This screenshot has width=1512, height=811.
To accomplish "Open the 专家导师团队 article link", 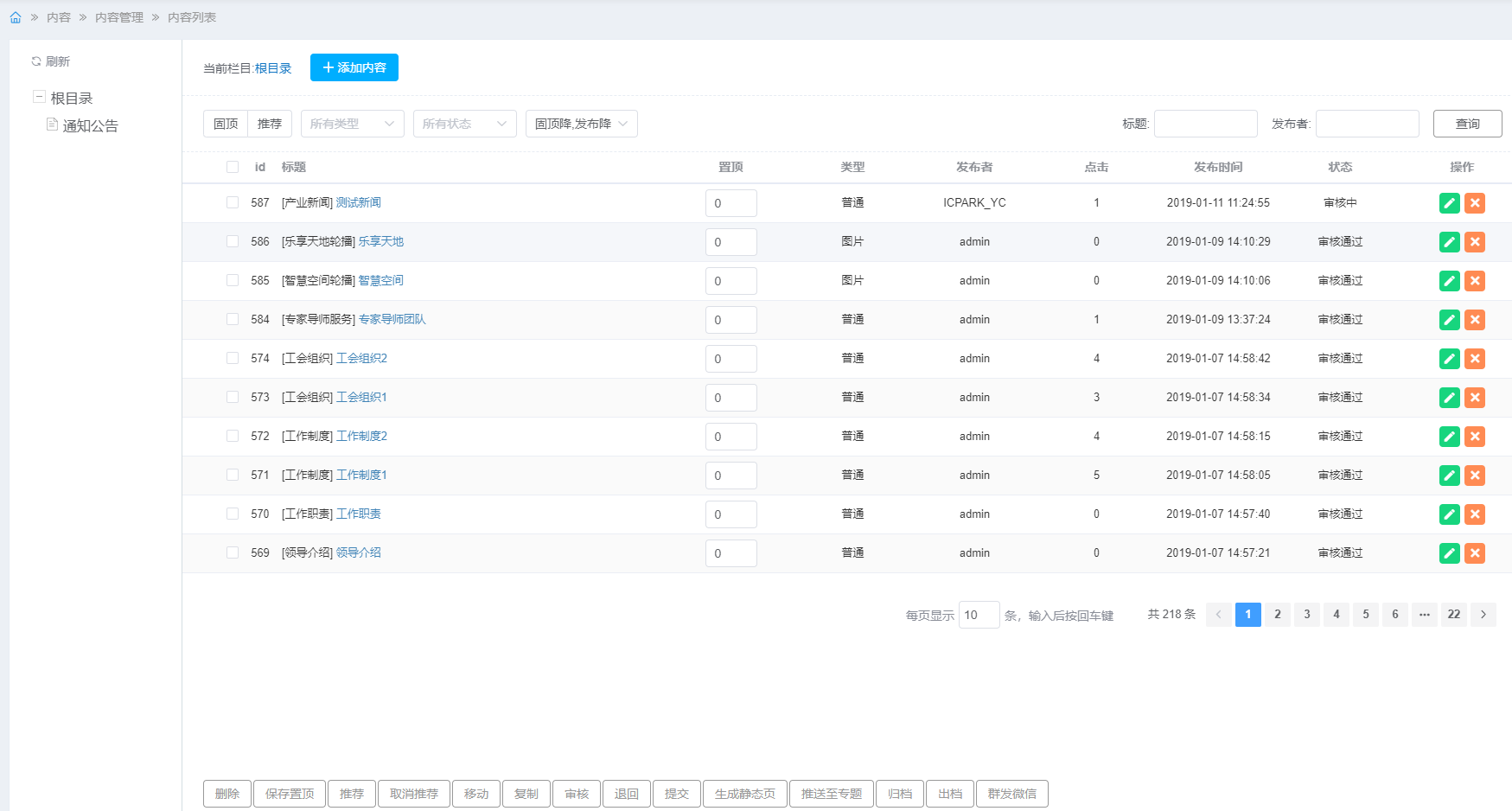I will pos(392,319).
